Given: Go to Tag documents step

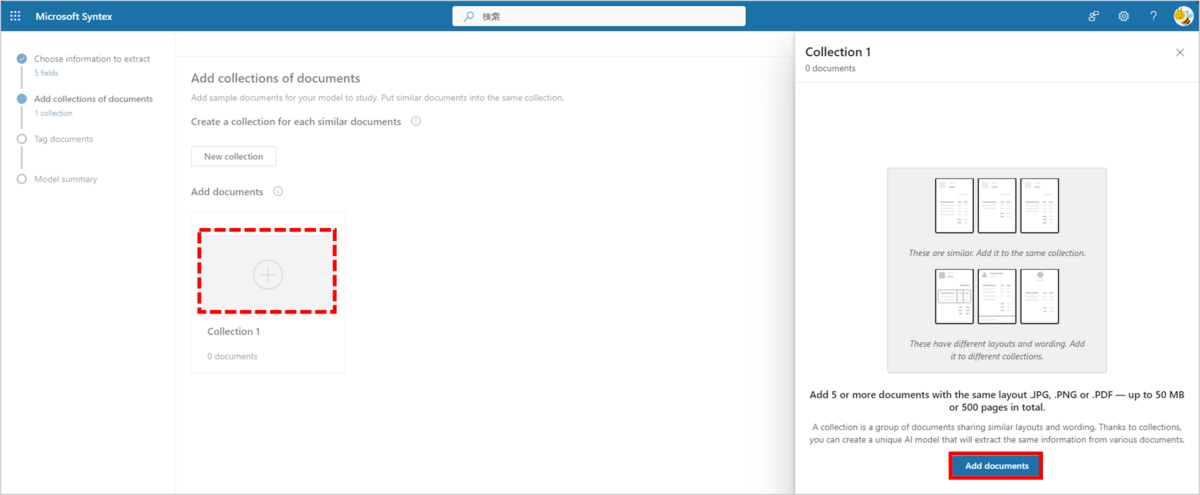Looking at the screenshot, I should click(x=63, y=139).
